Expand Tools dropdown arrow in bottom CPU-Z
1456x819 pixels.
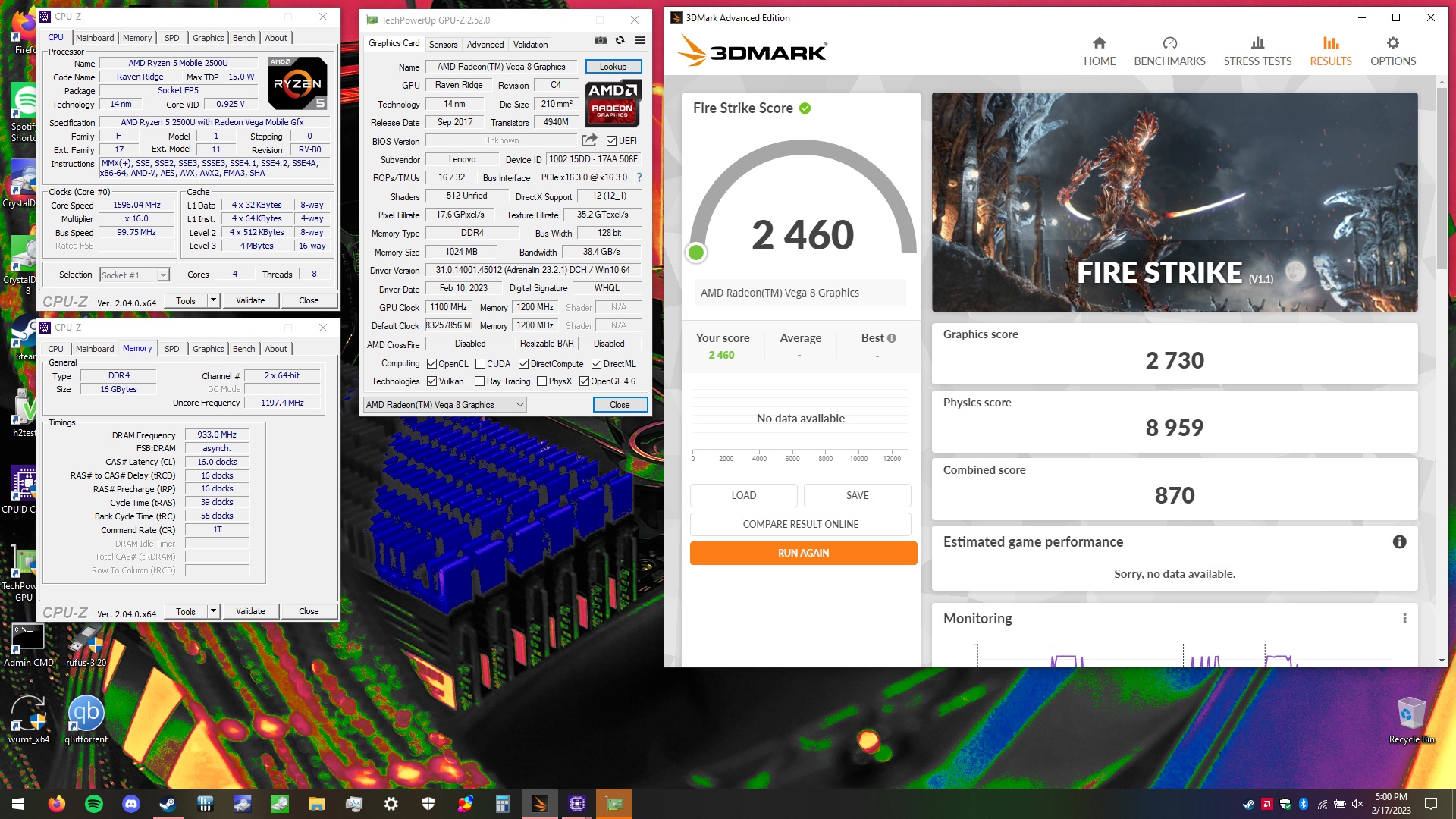point(213,611)
